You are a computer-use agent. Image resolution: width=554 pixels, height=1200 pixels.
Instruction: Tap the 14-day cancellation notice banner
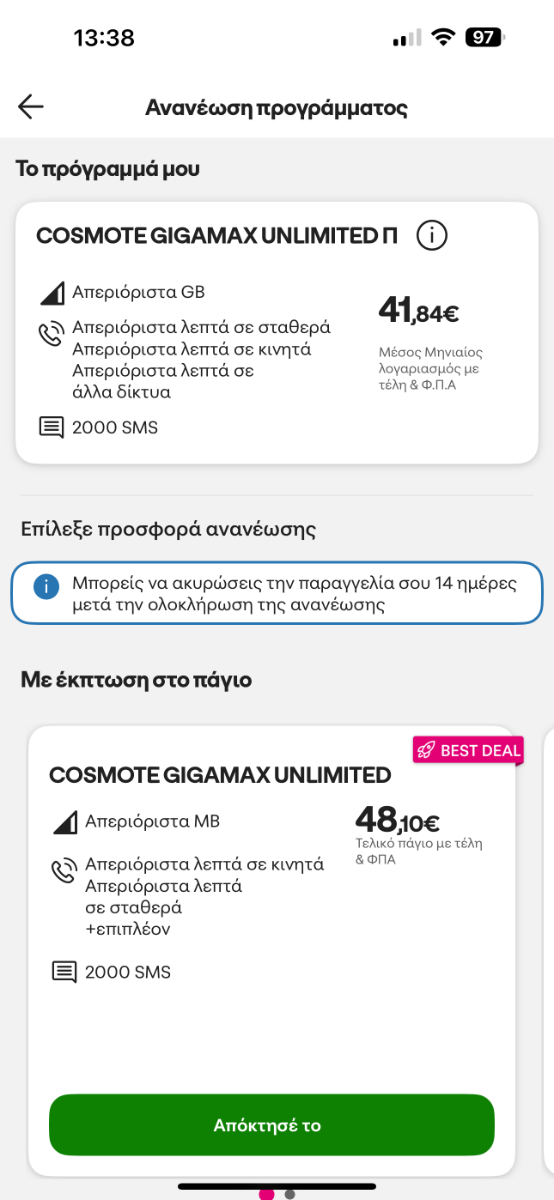click(277, 594)
